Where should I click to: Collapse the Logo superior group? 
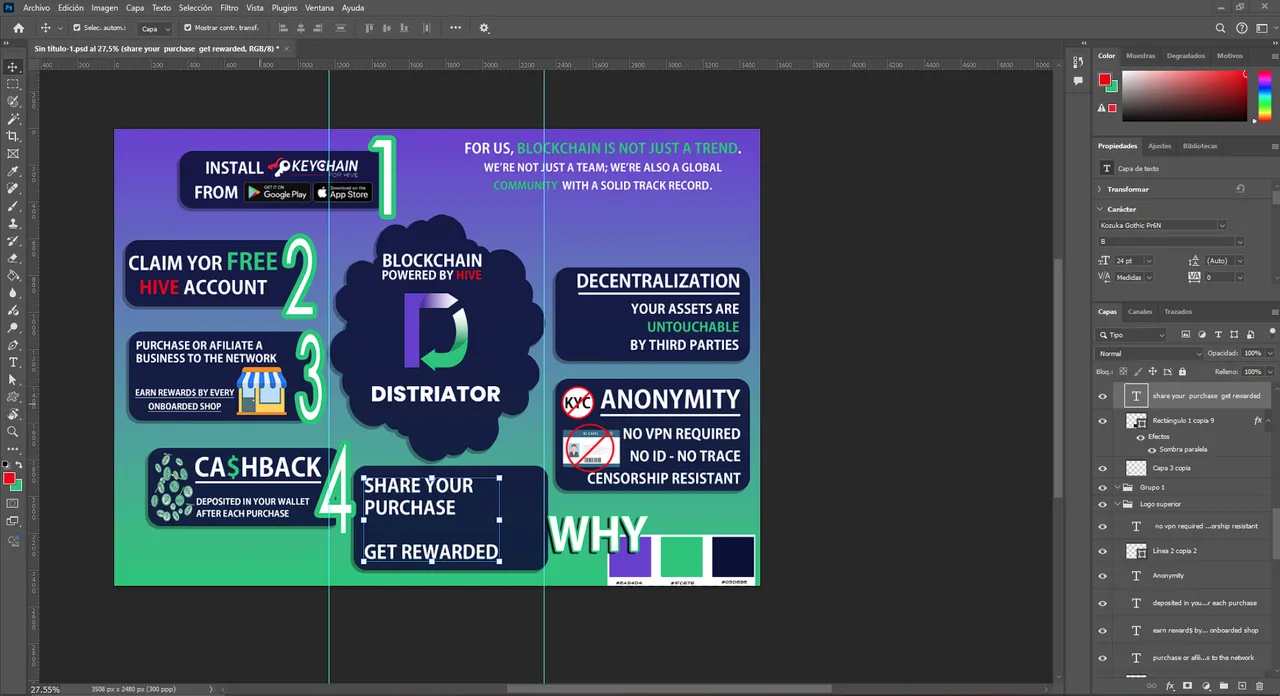(1119, 504)
